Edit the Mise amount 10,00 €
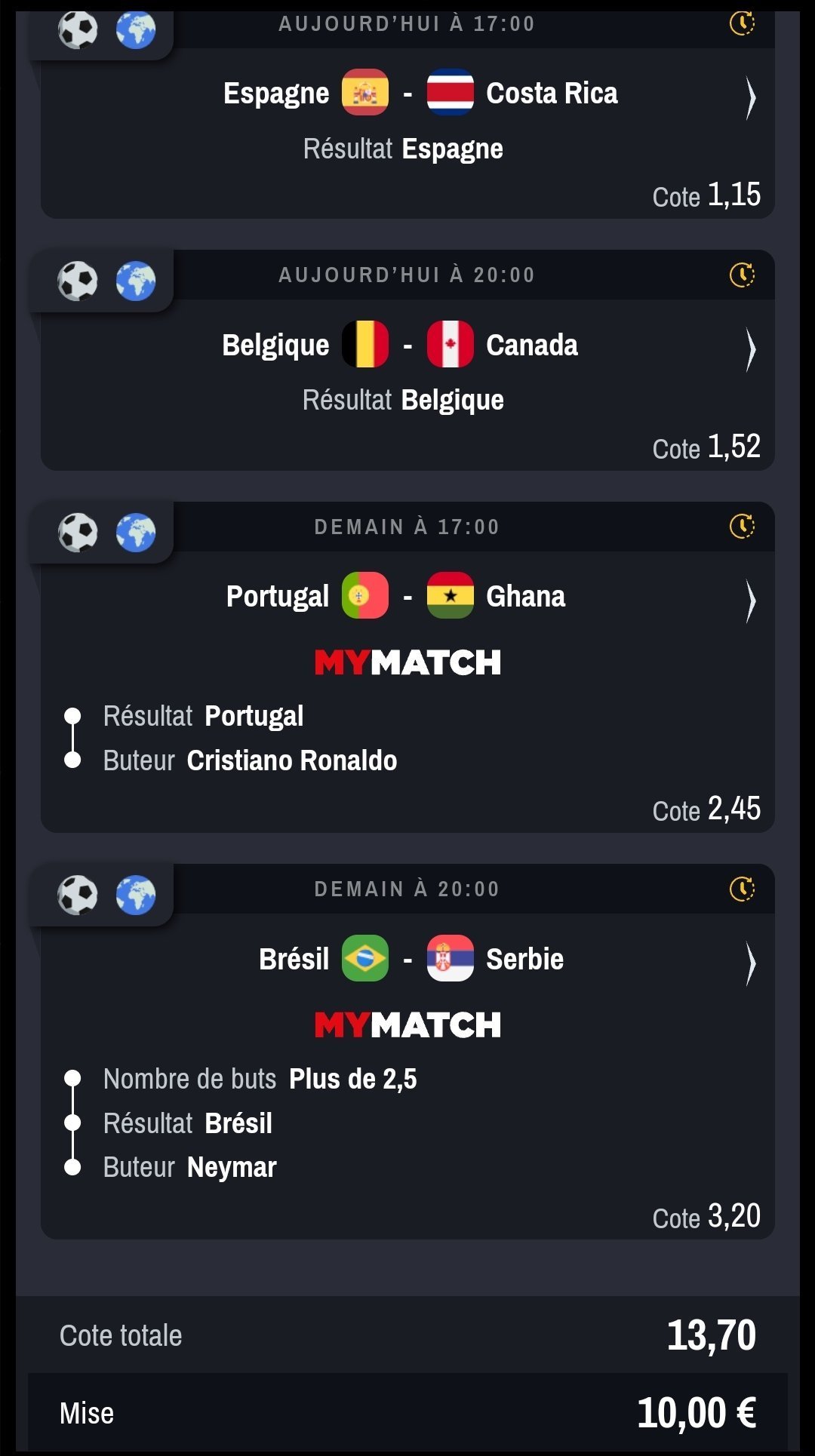Viewport: 815px width, 1456px height. 697,1413
